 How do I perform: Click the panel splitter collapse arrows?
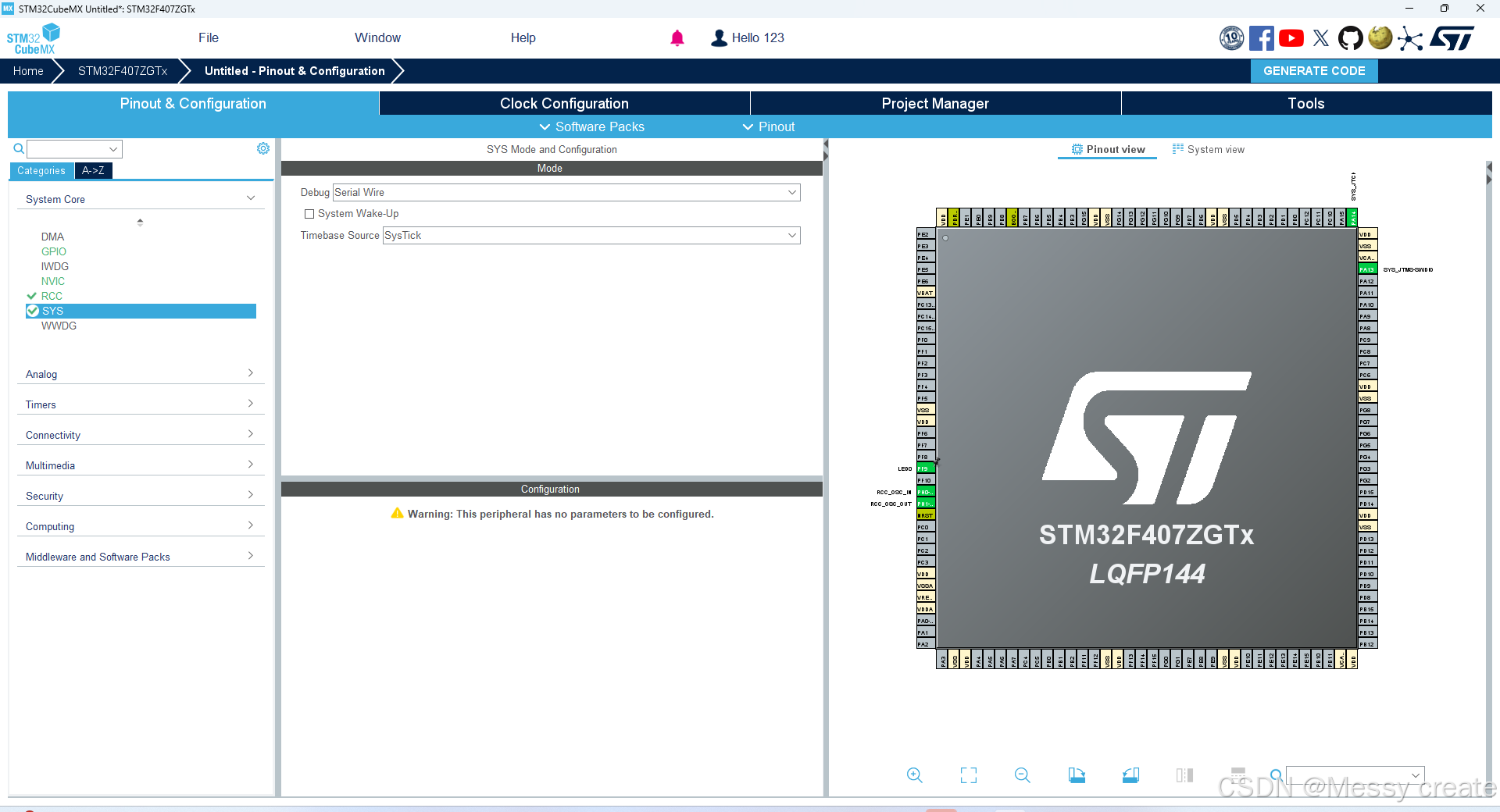[825, 151]
